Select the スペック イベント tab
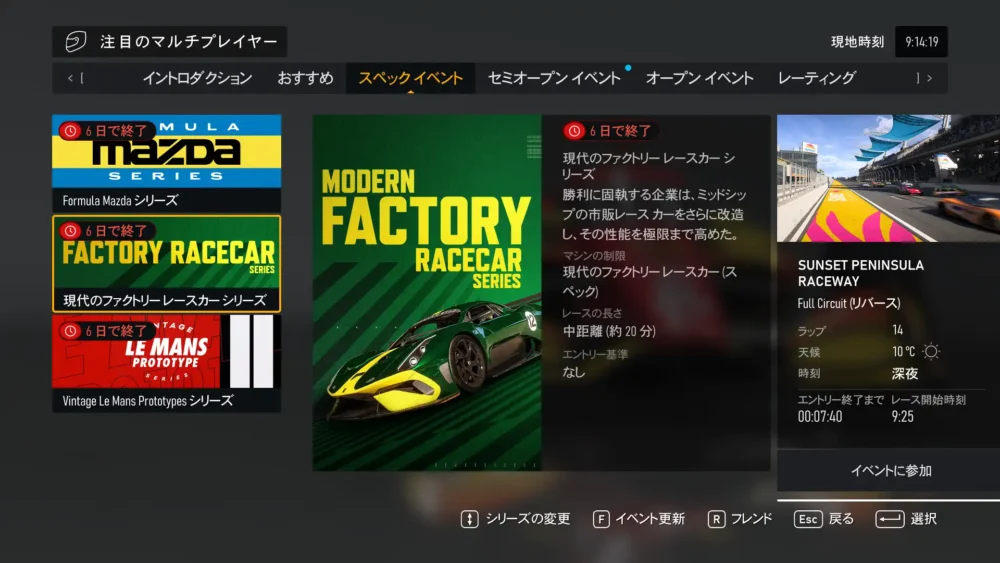This screenshot has width=1000, height=563. [411, 78]
